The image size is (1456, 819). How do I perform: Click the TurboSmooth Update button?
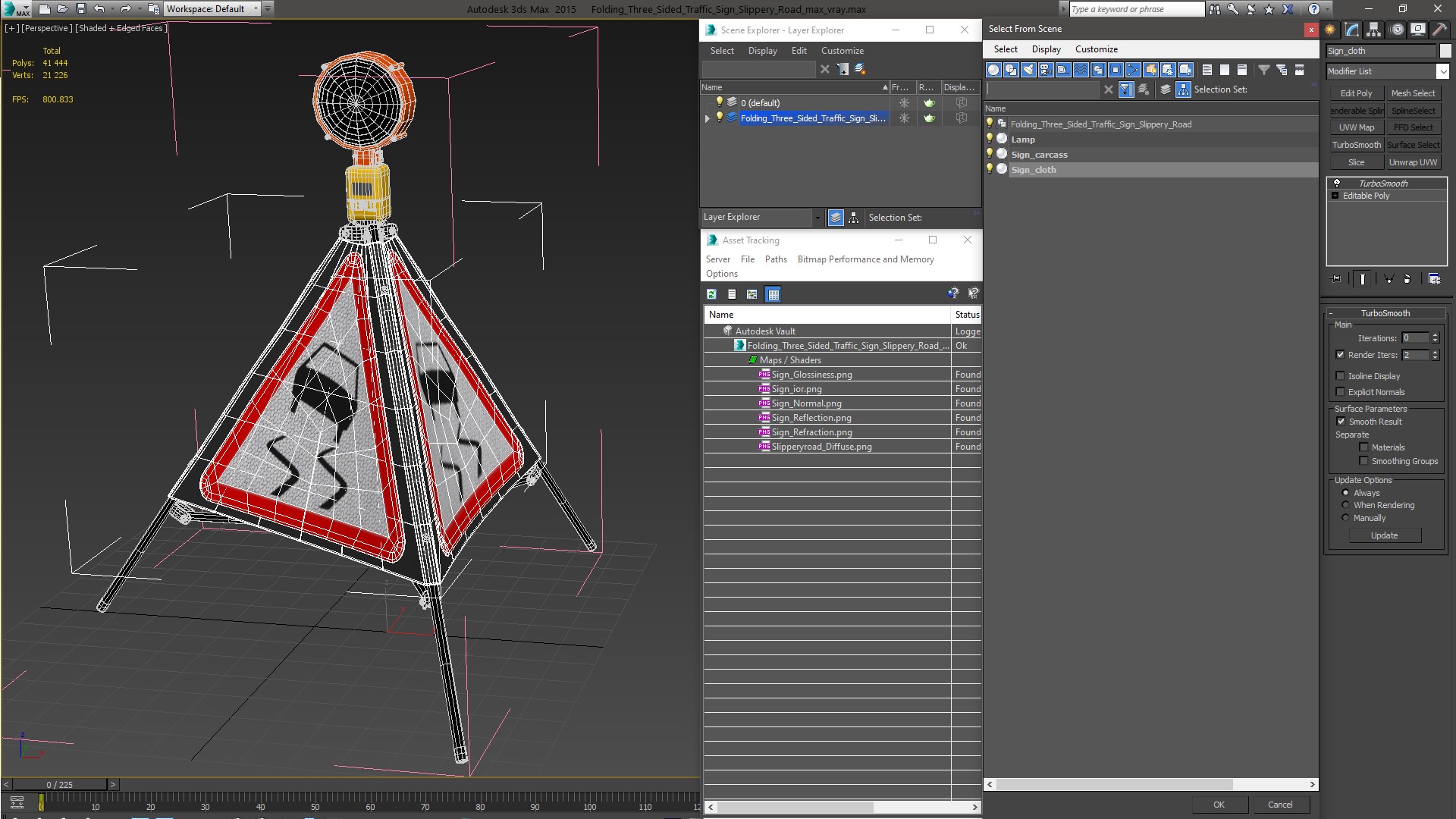1384,535
